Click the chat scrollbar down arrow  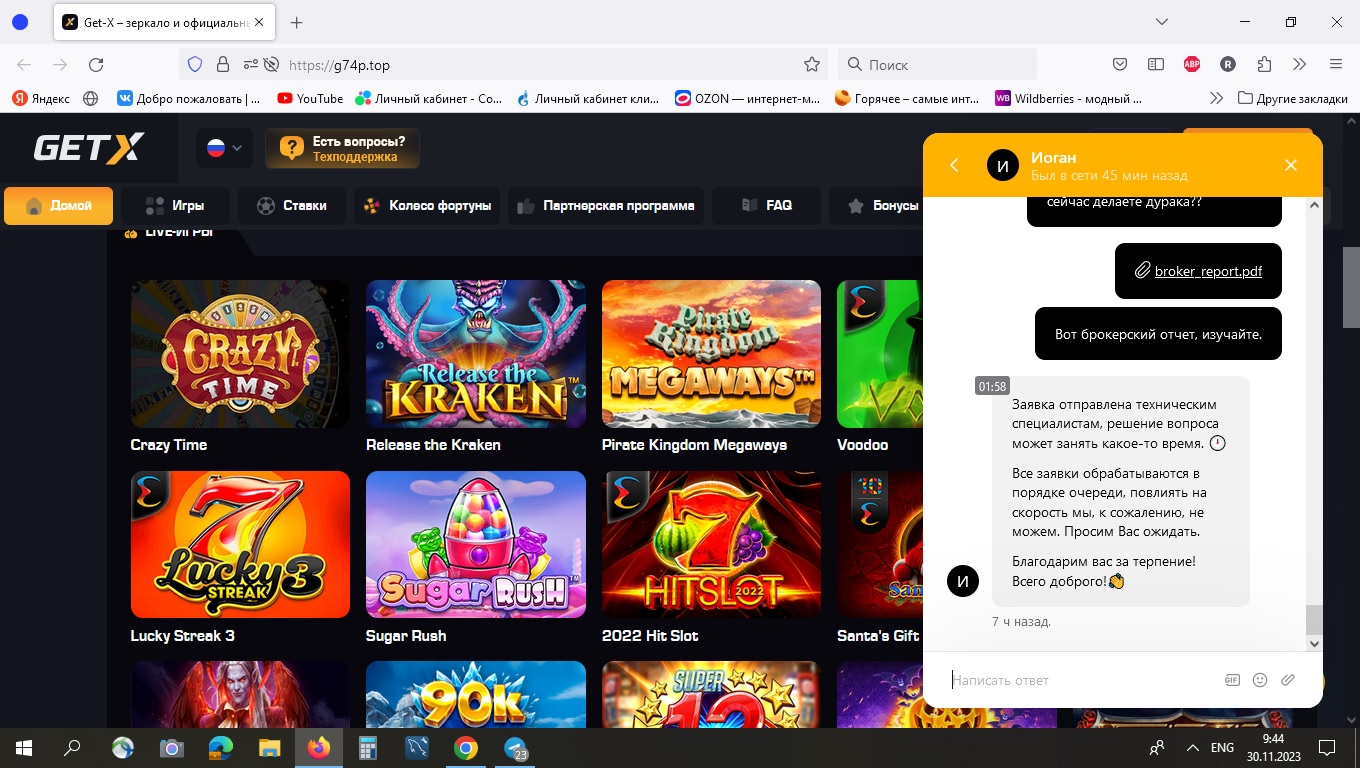tap(1314, 644)
